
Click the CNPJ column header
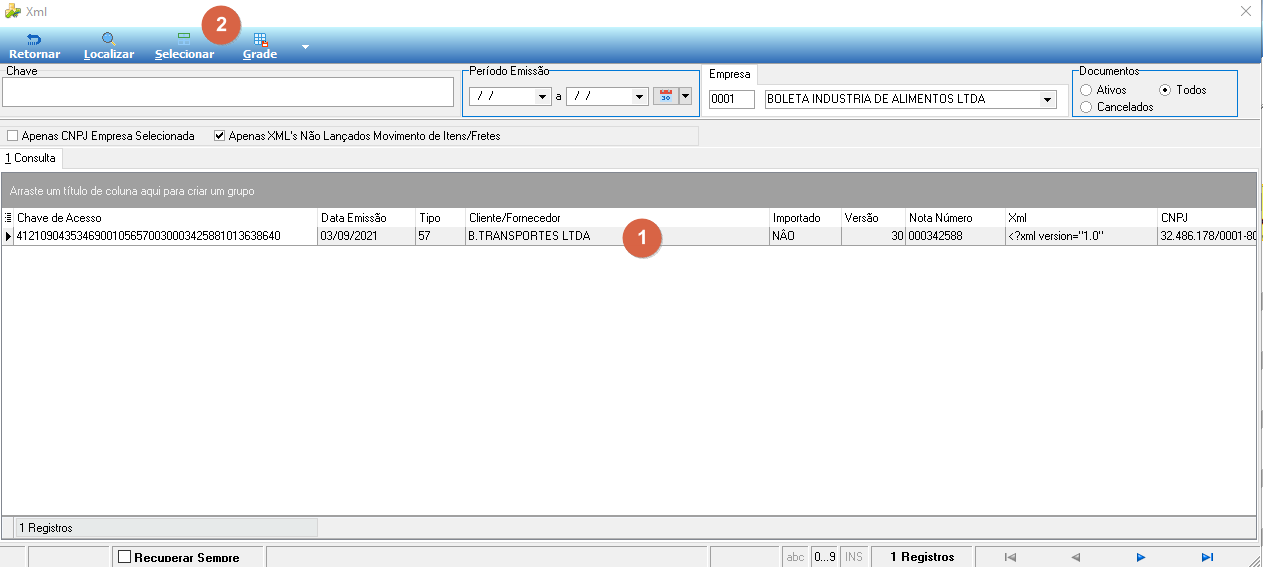[x=1207, y=217]
